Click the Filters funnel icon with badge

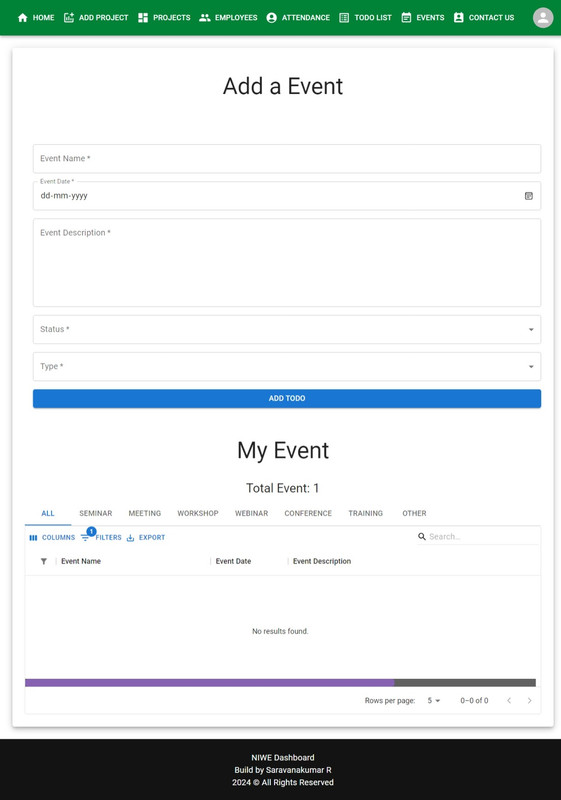pyautogui.click(x=85, y=537)
